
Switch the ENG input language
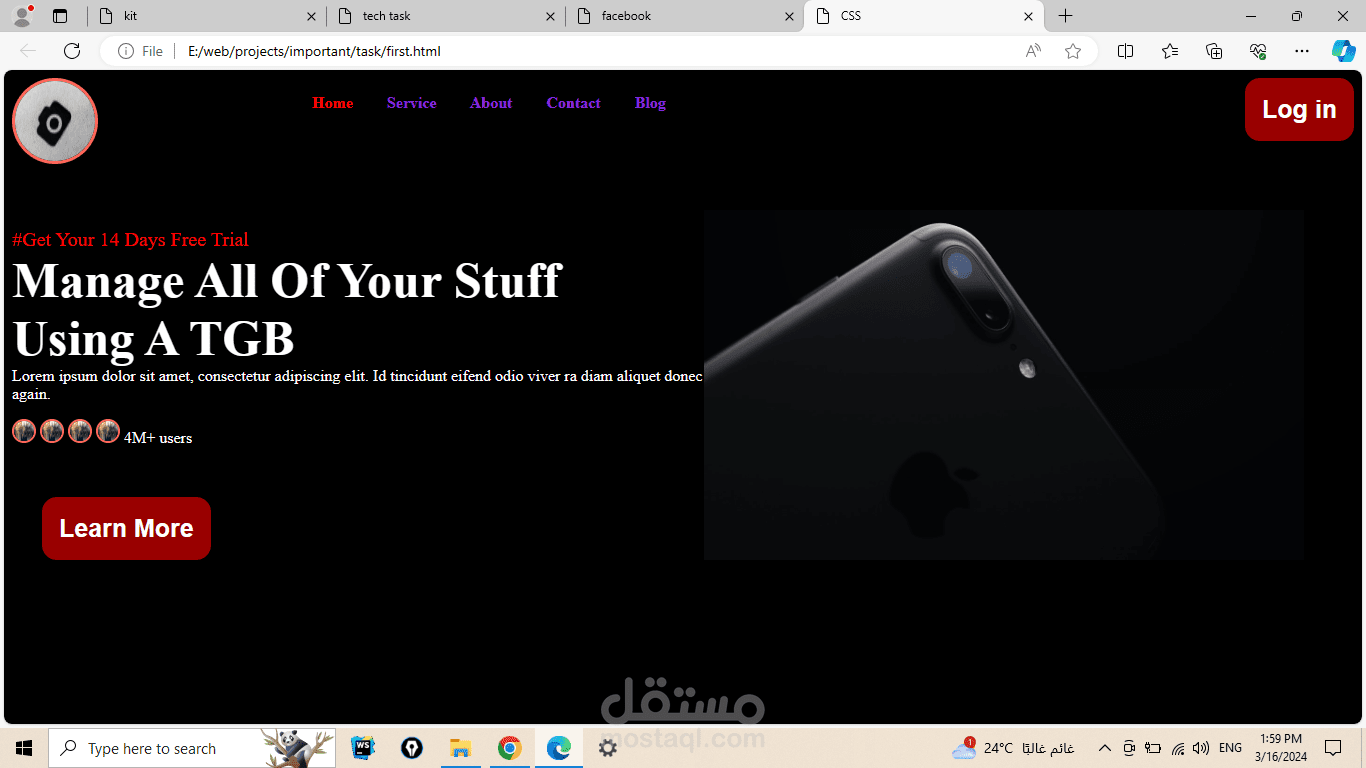(x=1231, y=748)
